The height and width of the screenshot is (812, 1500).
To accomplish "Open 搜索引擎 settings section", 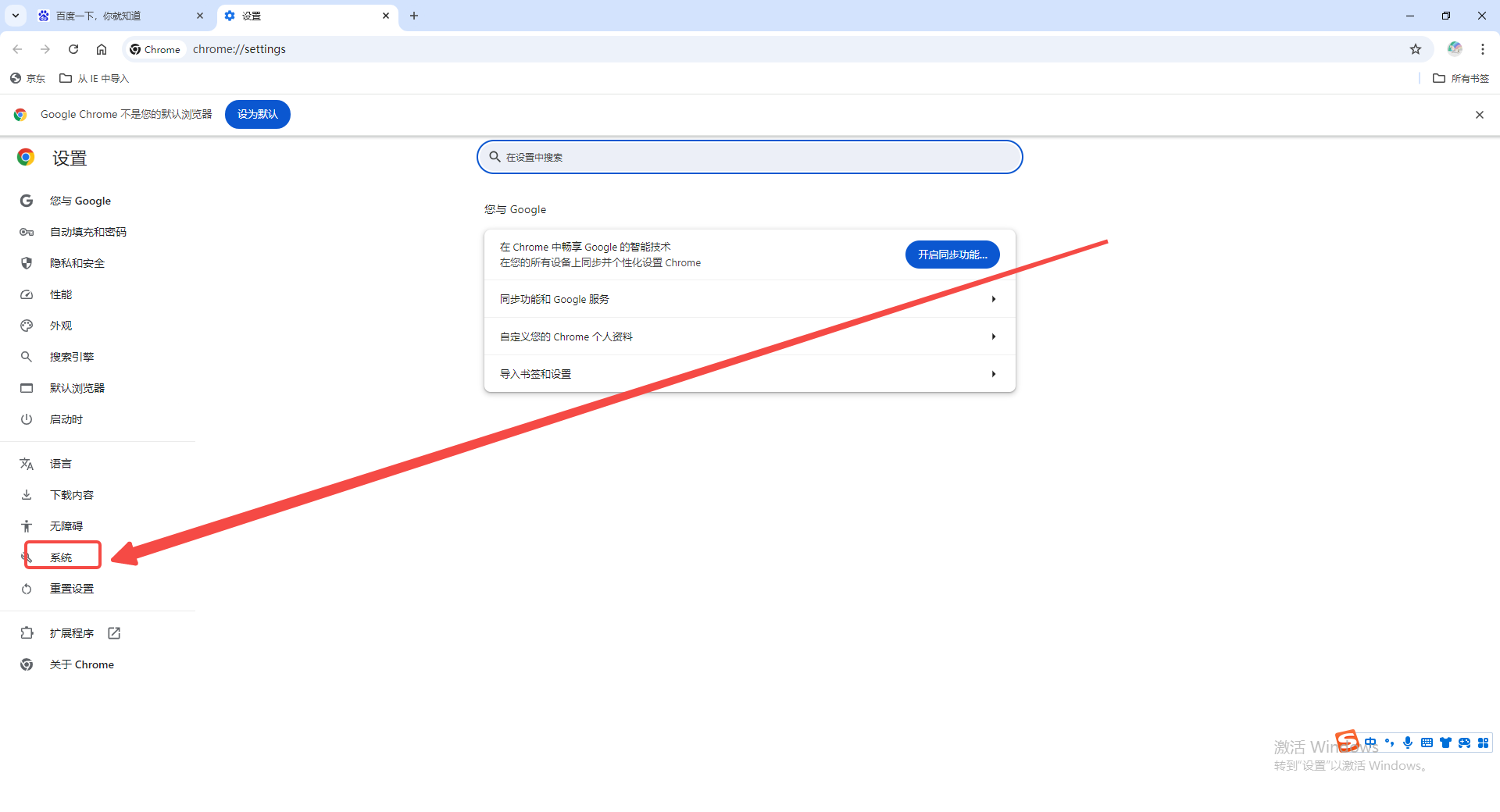I will tap(72, 357).
